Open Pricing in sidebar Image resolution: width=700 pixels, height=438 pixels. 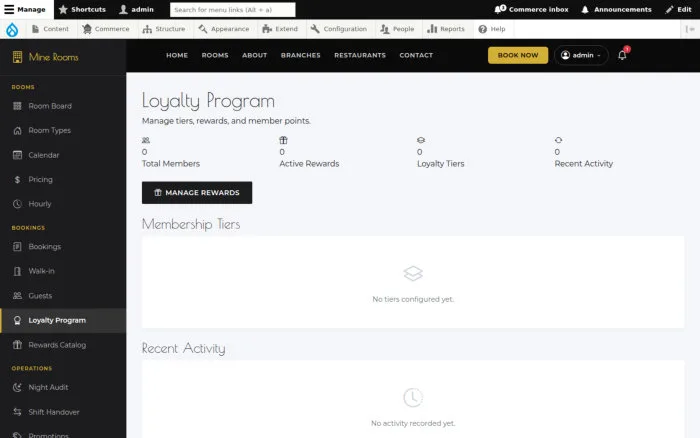point(63,179)
